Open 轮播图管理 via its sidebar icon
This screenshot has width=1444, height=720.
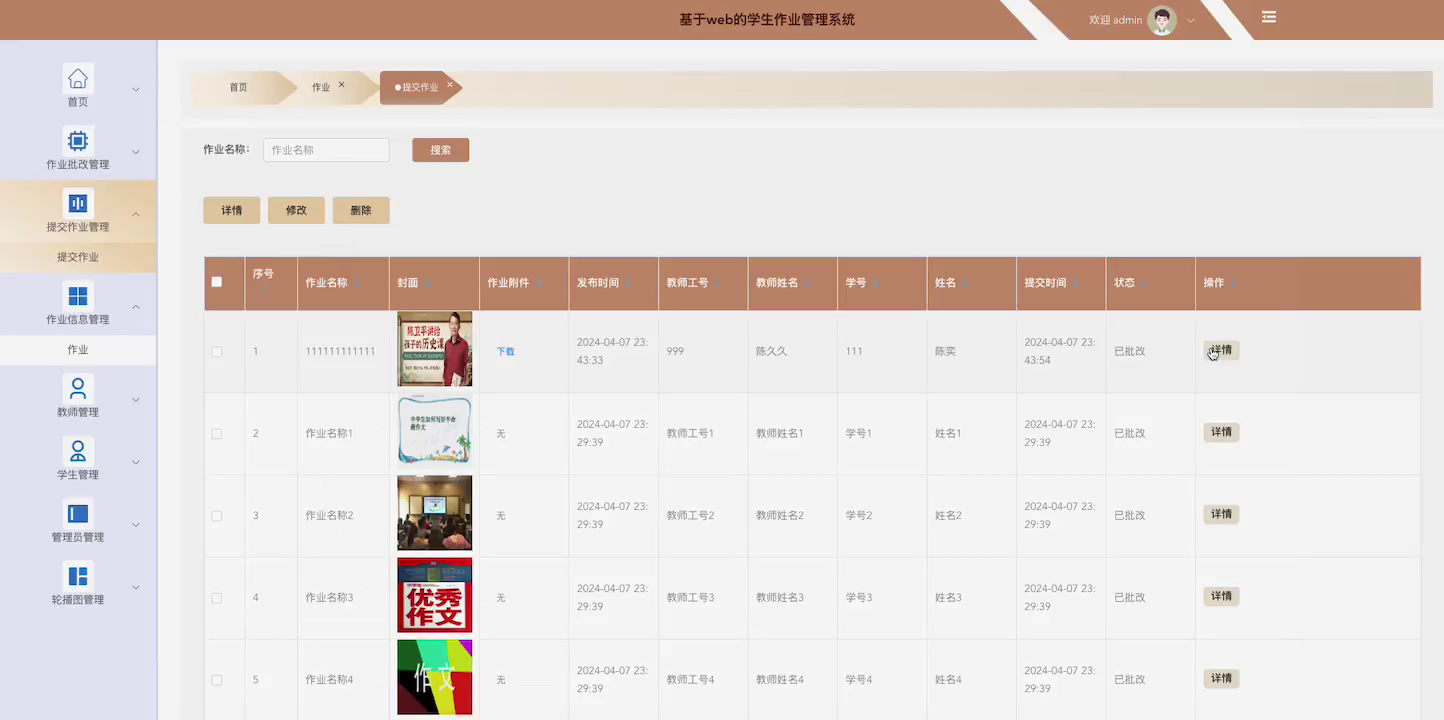tap(77, 575)
